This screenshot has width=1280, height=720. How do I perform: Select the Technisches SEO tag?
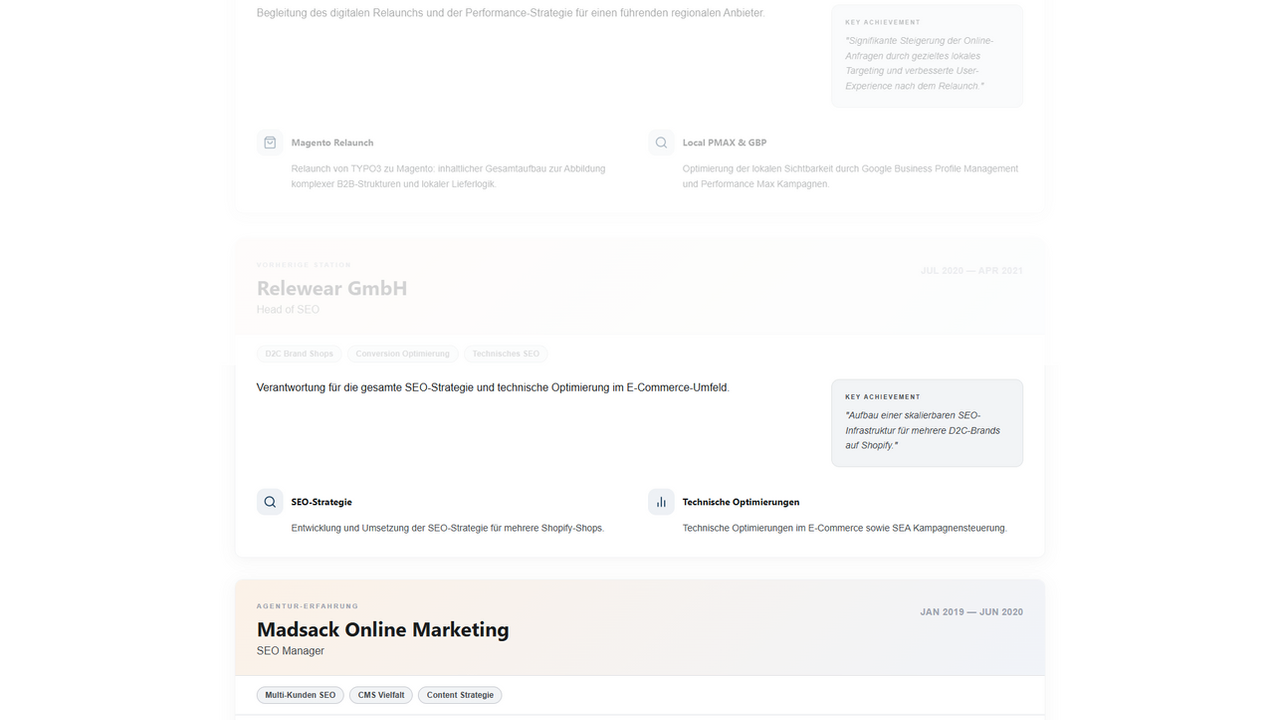coord(506,354)
